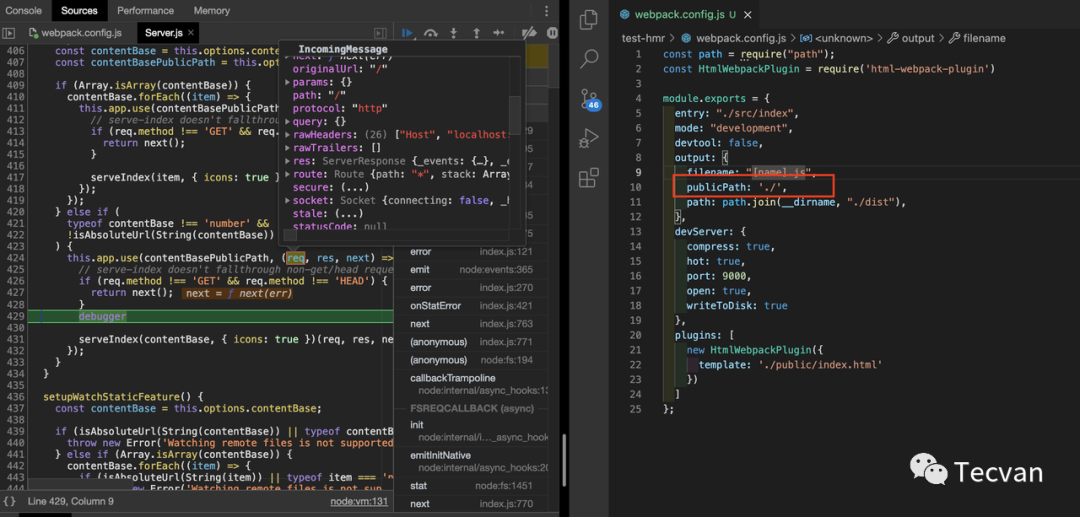Select next frame at index.js:770
This screenshot has height=517, width=1080.
(x=472, y=504)
